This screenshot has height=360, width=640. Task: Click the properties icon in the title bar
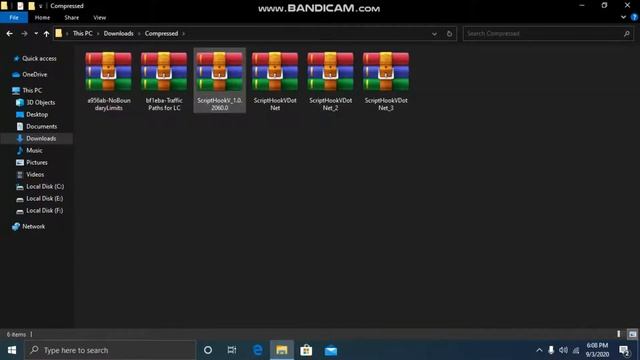click(20, 6)
